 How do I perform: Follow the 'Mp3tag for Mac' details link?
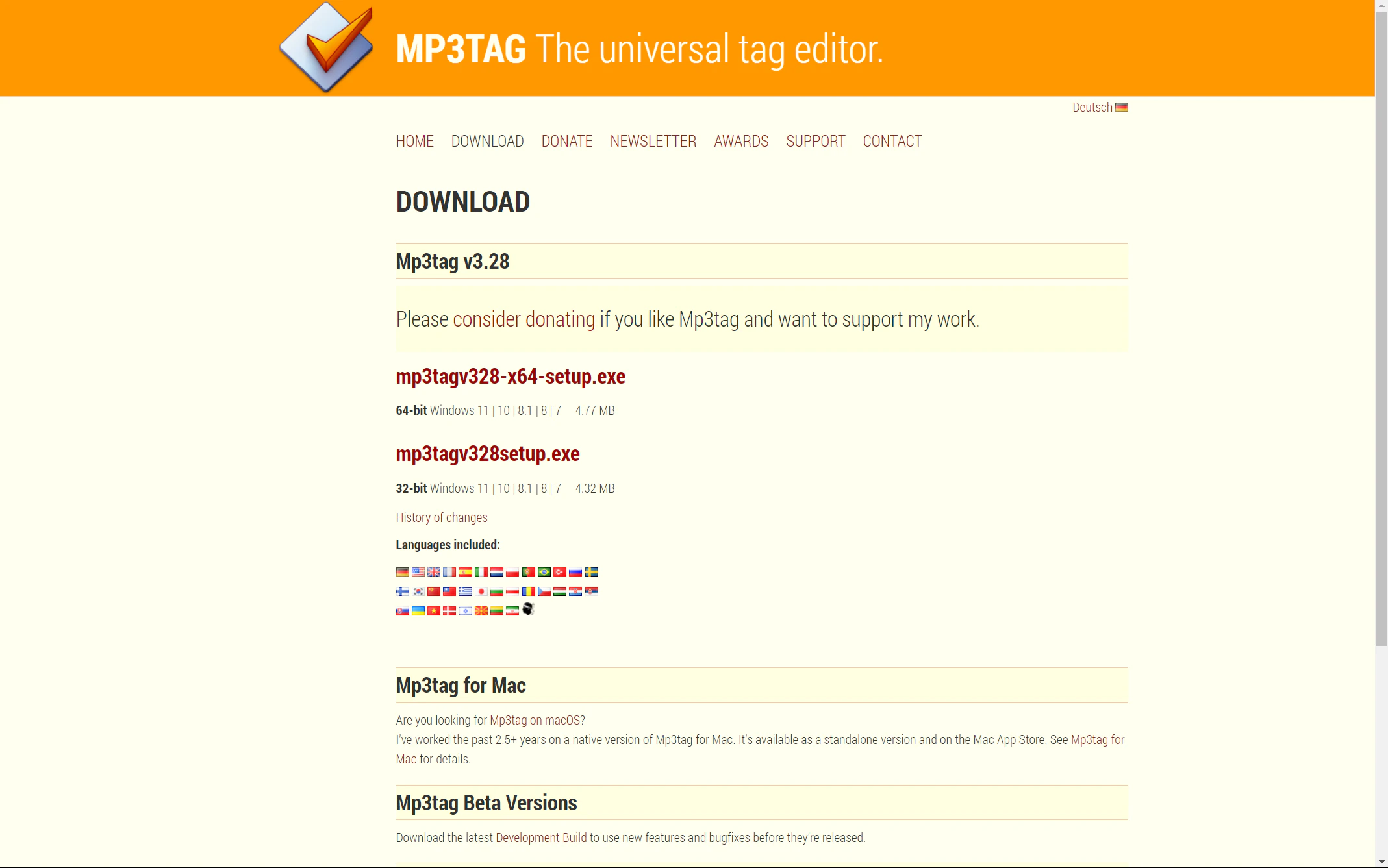pyautogui.click(x=1098, y=739)
